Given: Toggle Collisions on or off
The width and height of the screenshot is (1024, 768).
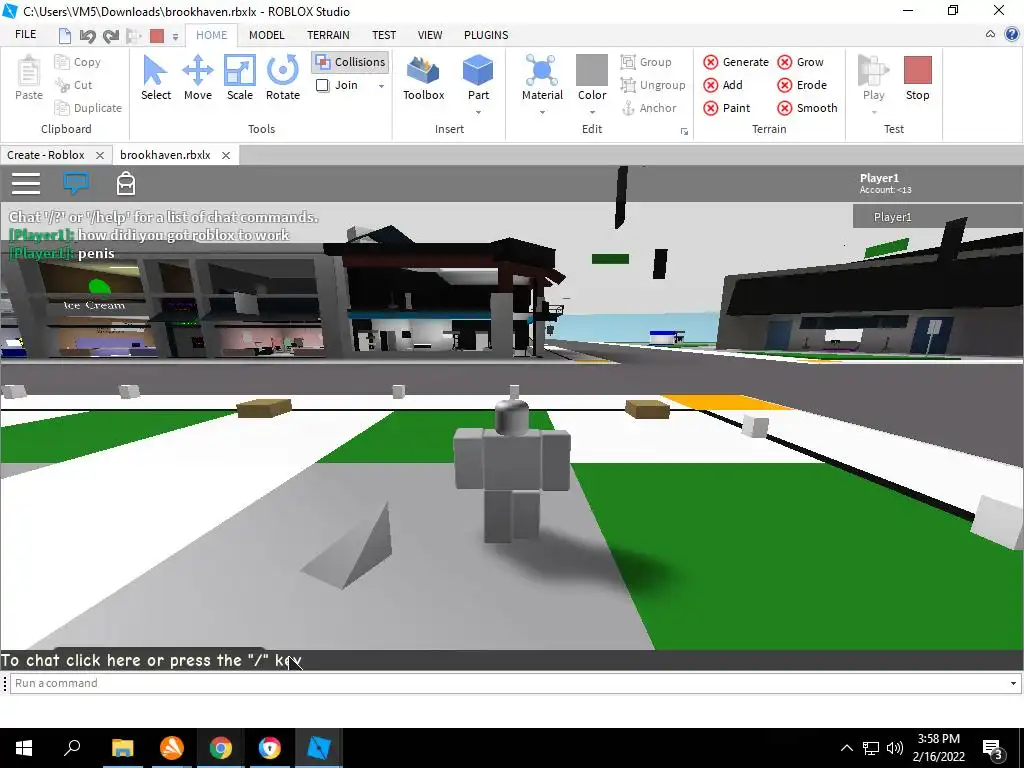Looking at the screenshot, I should [x=350, y=62].
